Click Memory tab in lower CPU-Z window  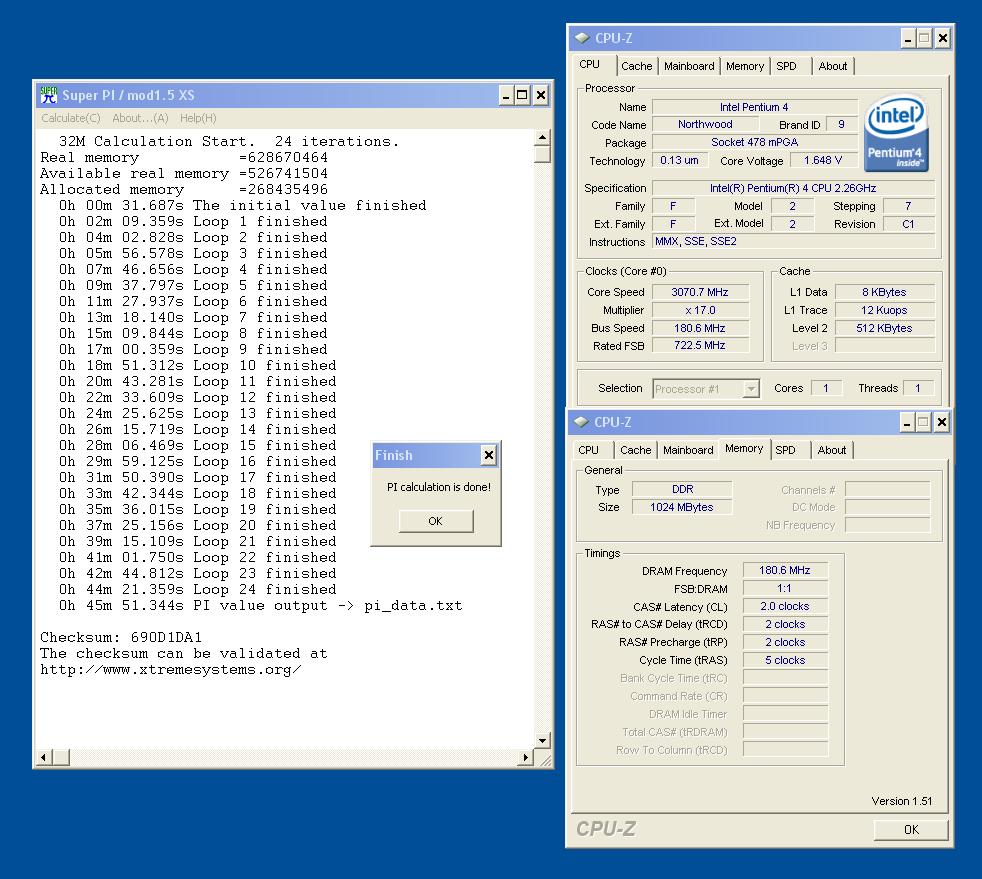coord(744,448)
